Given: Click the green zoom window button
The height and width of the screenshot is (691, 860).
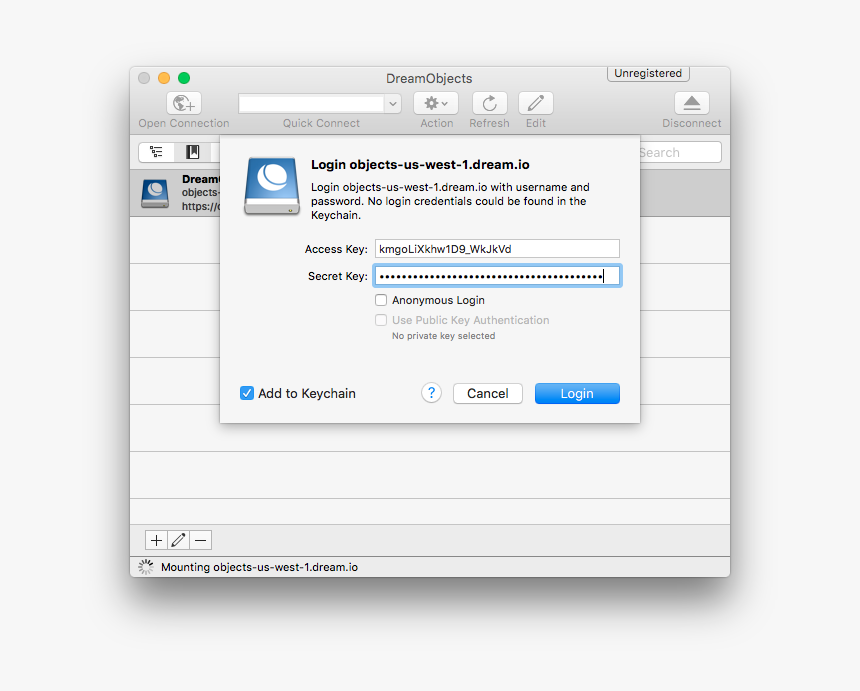Looking at the screenshot, I should tap(184, 78).
